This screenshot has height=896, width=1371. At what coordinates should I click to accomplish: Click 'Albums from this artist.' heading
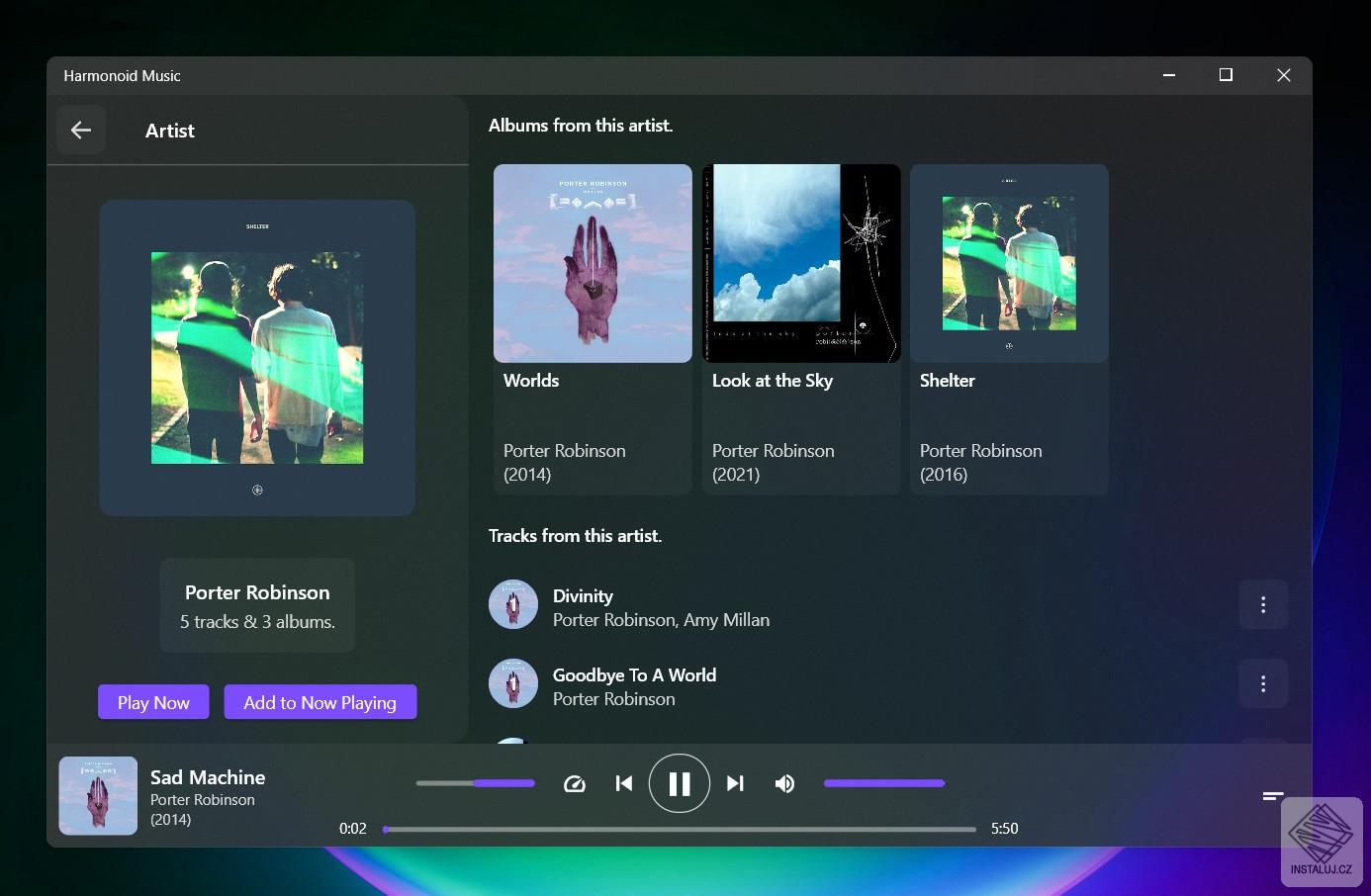581,126
